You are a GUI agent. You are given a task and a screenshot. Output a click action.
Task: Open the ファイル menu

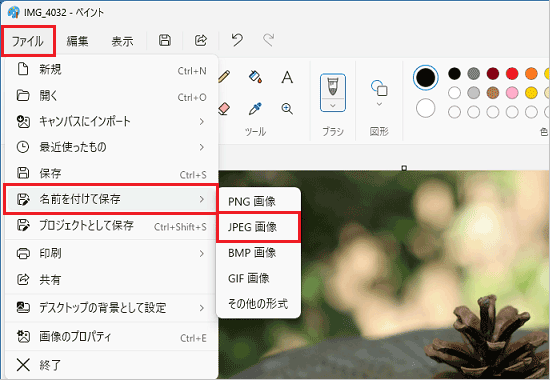click(28, 41)
